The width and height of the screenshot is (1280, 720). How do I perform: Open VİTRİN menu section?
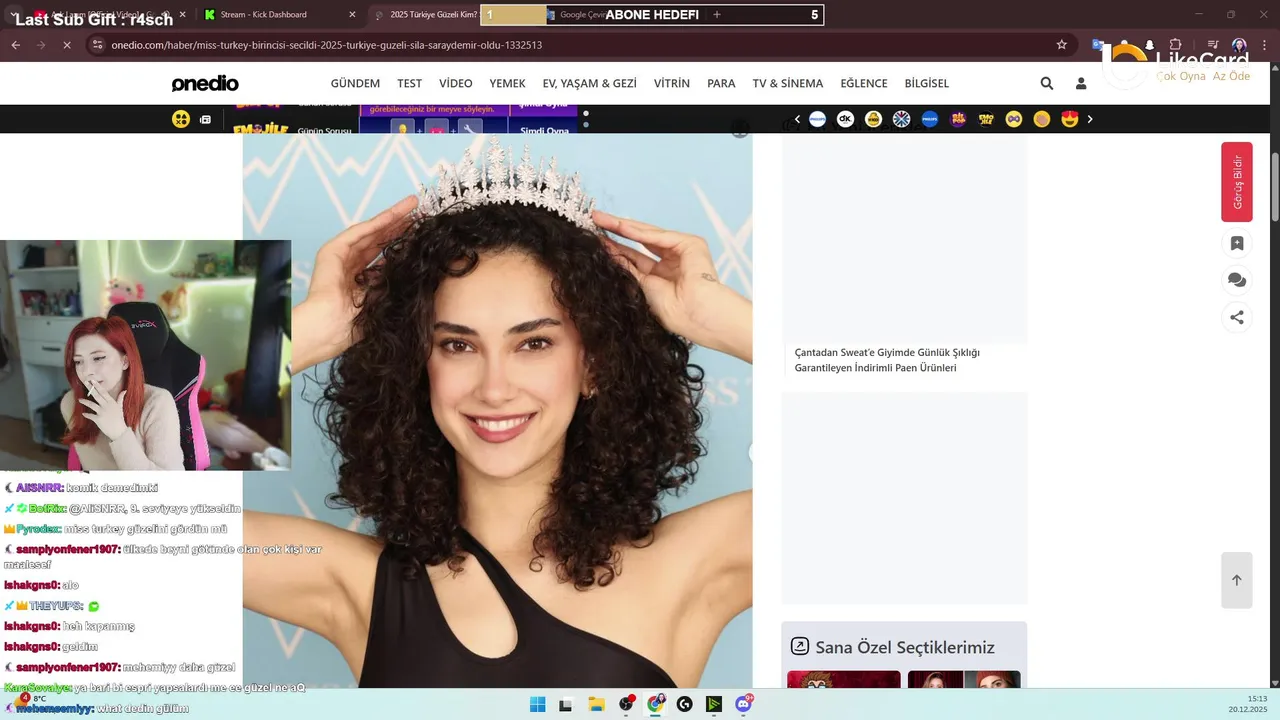[672, 83]
